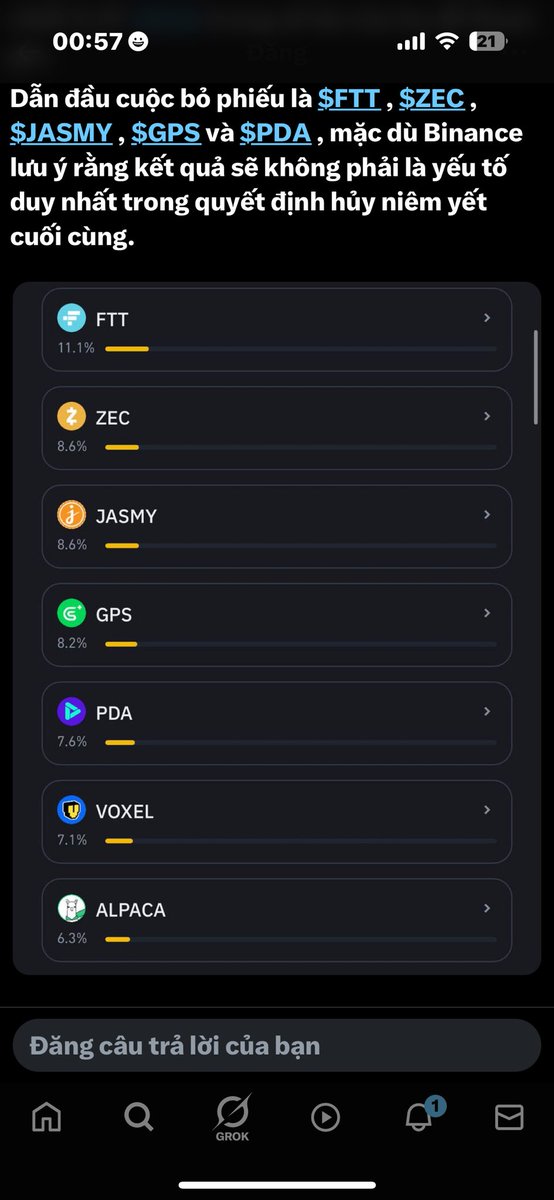Tap the FTT coin logo

pos(72,319)
